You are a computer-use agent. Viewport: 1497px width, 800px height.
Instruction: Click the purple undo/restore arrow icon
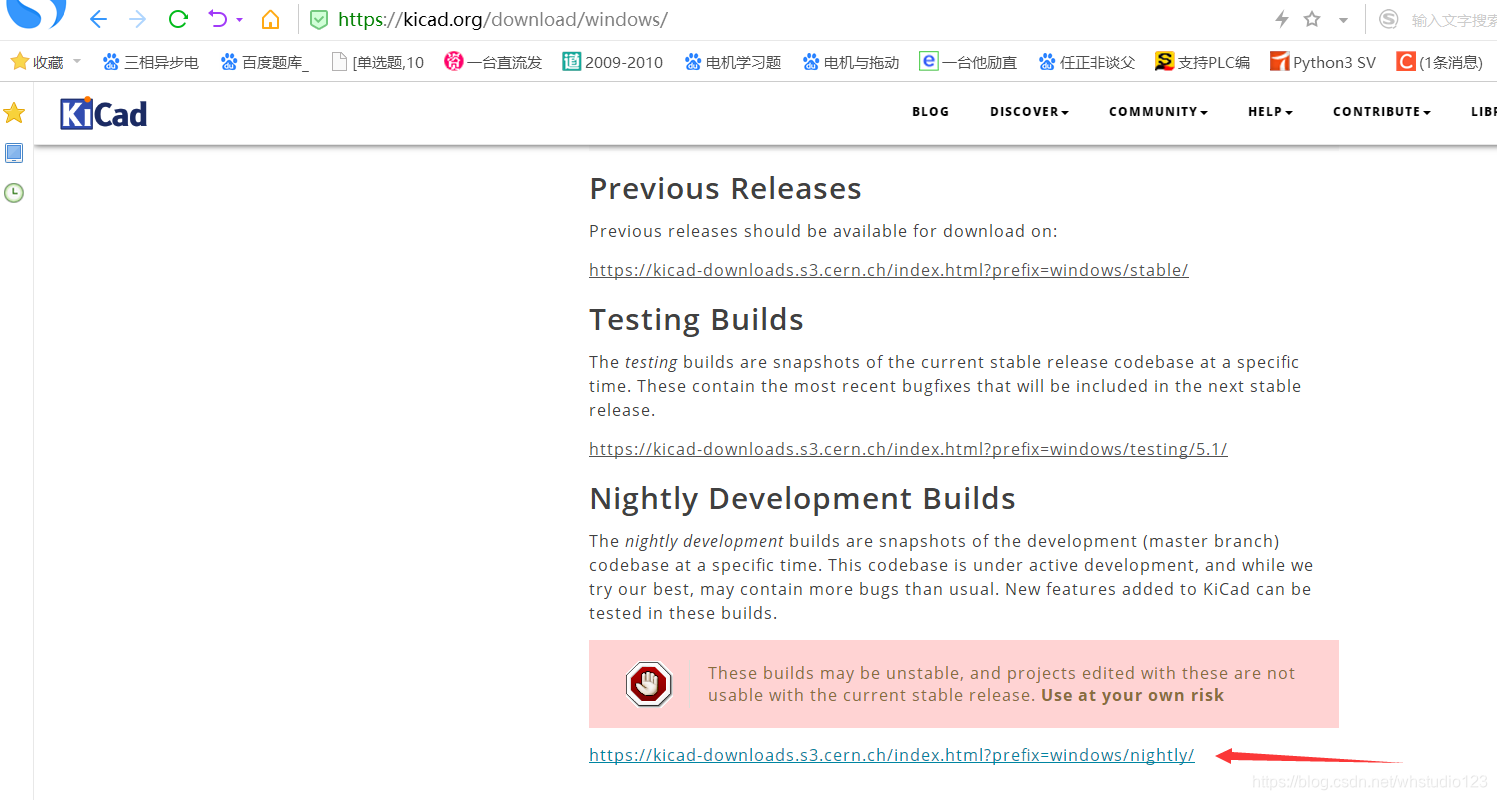tap(217, 19)
